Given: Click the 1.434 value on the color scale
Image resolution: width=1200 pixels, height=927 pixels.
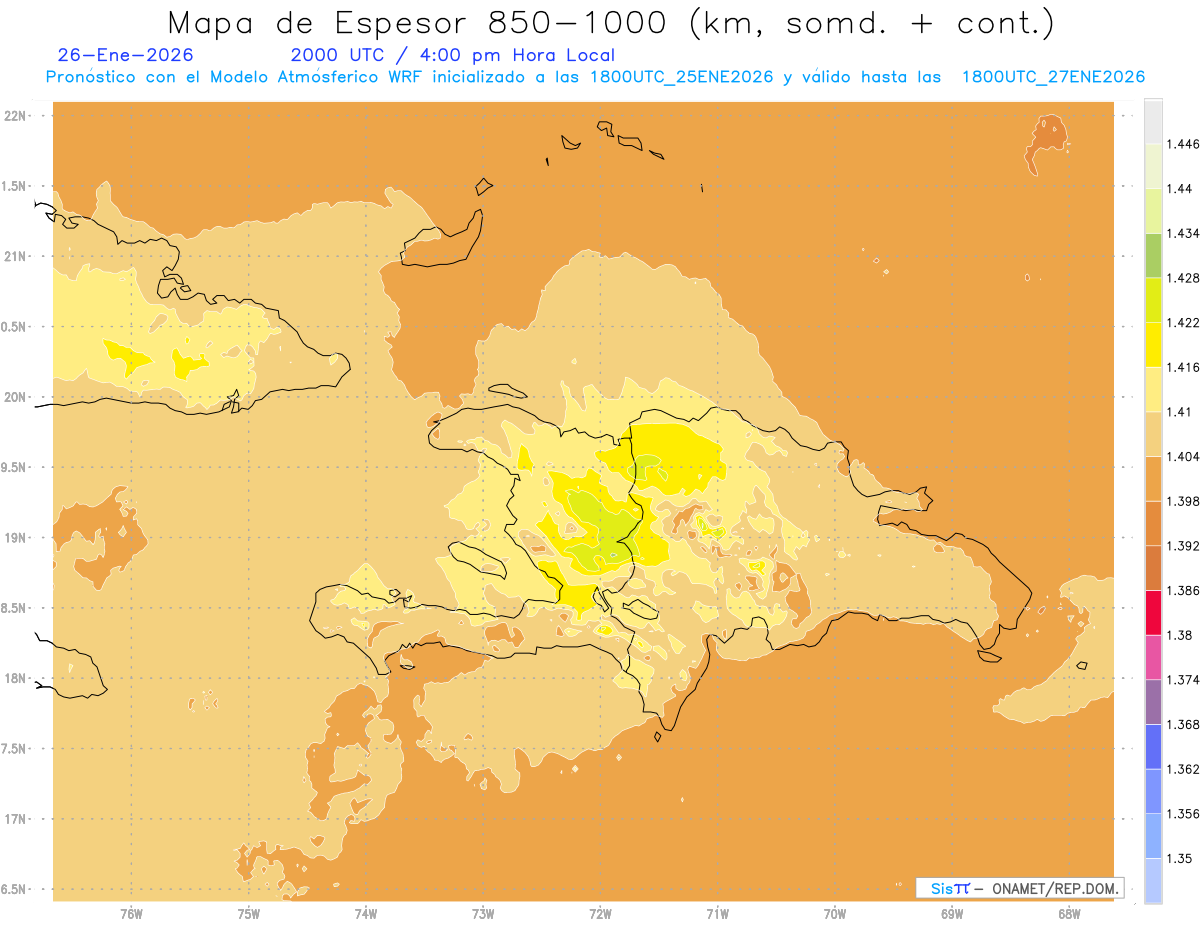Looking at the screenshot, I should [x=1183, y=234].
